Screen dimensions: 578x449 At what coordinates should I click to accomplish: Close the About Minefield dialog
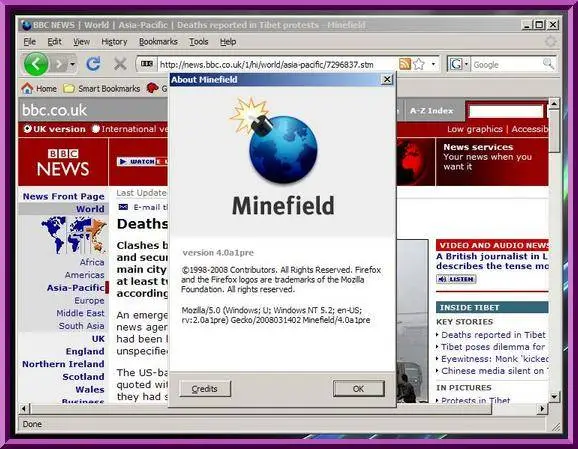click(387, 79)
